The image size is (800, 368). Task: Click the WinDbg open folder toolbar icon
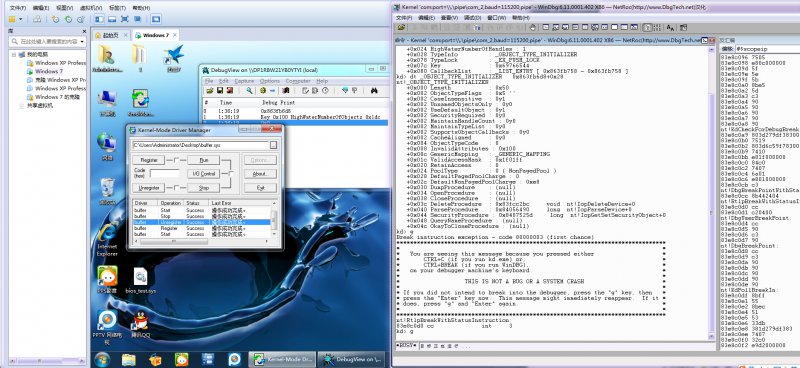pyautogui.click(x=402, y=27)
